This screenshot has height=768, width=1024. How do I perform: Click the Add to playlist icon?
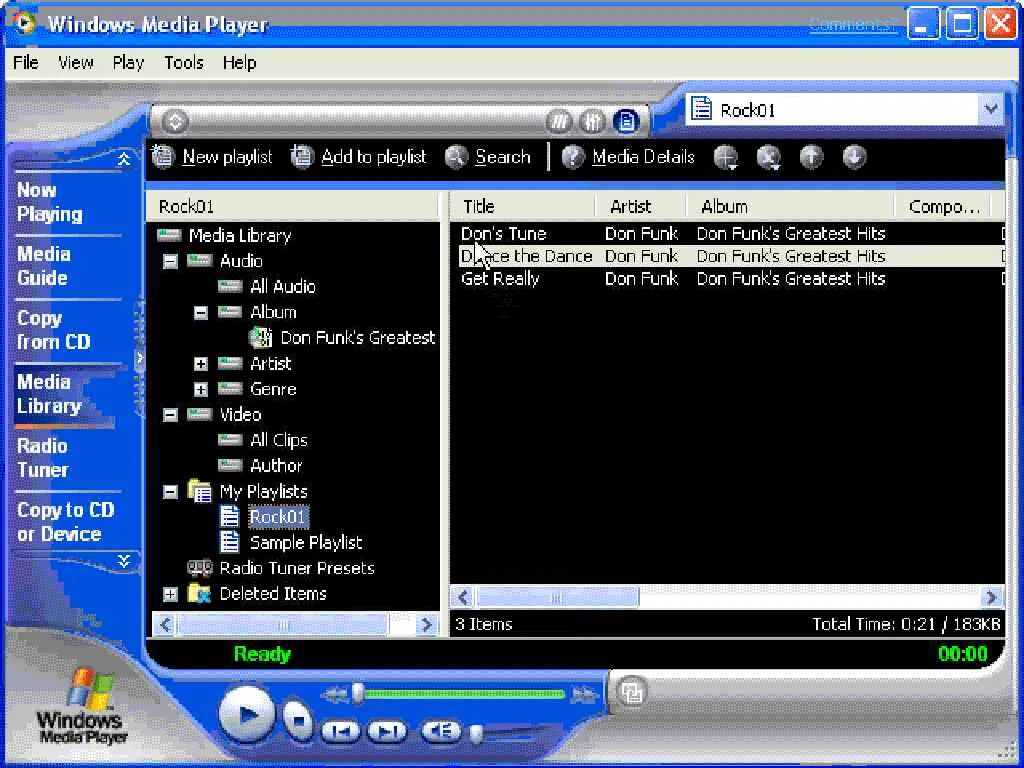[302, 157]
